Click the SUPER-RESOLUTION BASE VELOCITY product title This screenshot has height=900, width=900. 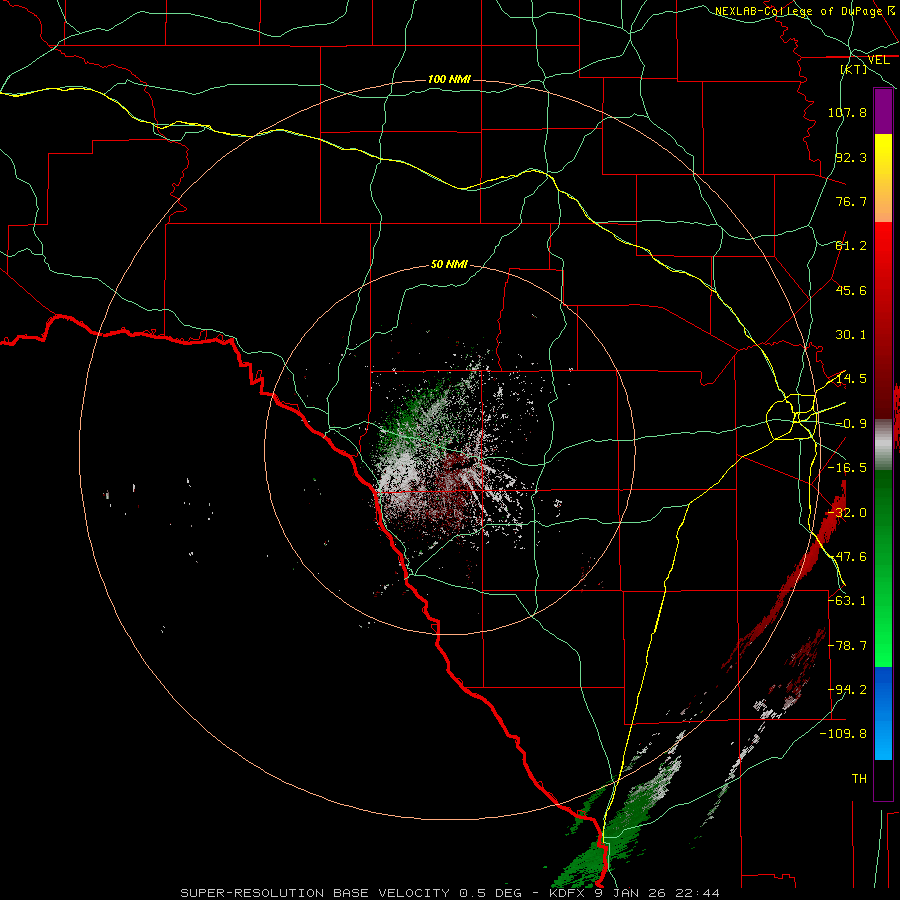pos(315,893)
